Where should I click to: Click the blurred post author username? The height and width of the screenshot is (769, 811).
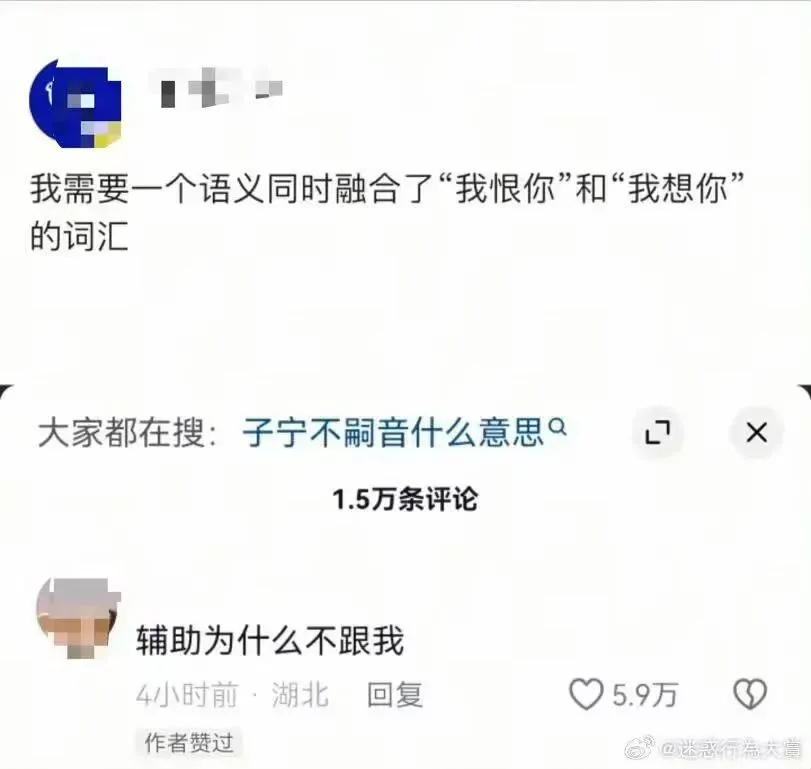point(216,89)
